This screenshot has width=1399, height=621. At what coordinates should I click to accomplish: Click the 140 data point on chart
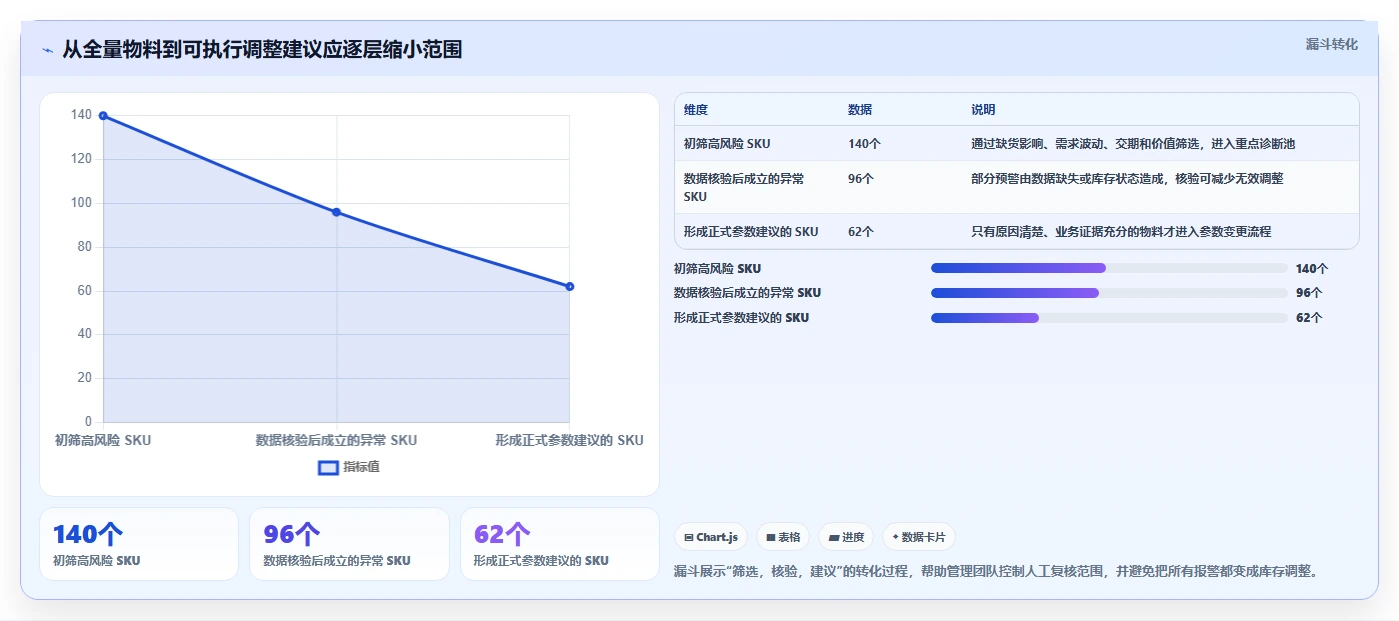103,116
